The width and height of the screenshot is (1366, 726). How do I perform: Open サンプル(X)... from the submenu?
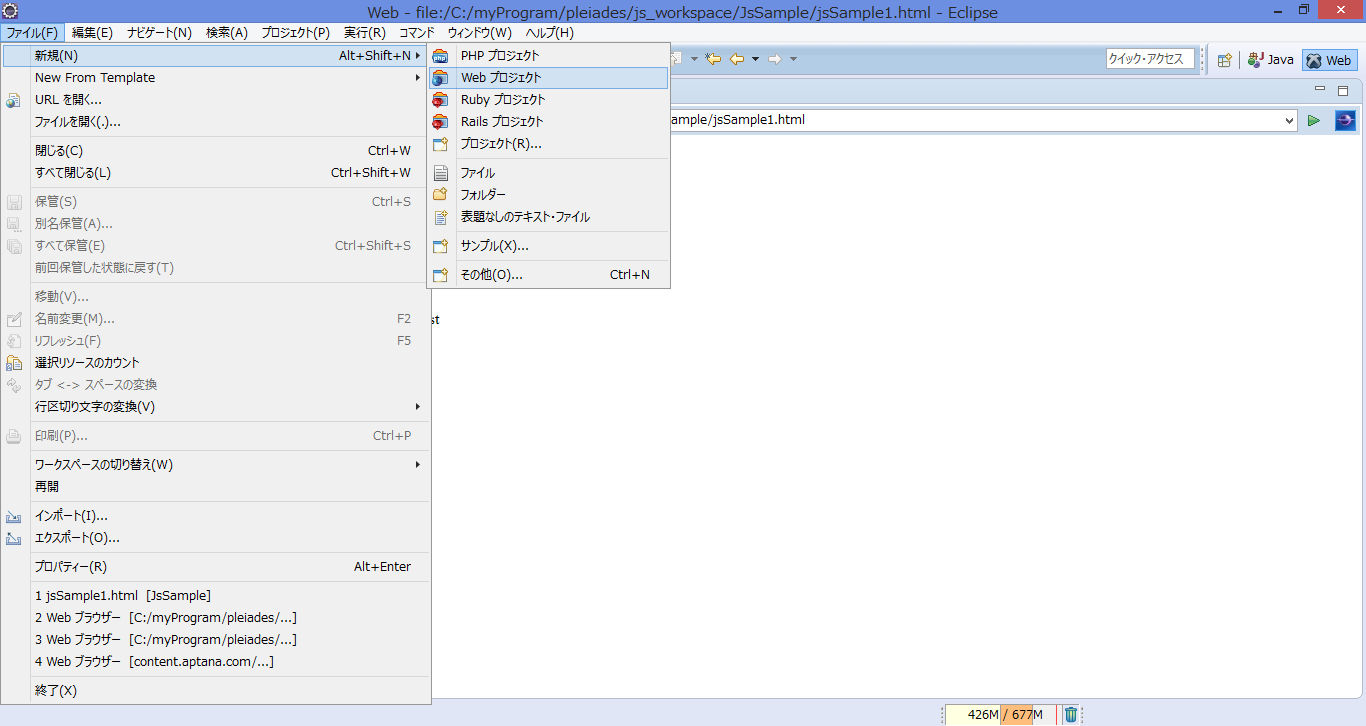[548, 246]
